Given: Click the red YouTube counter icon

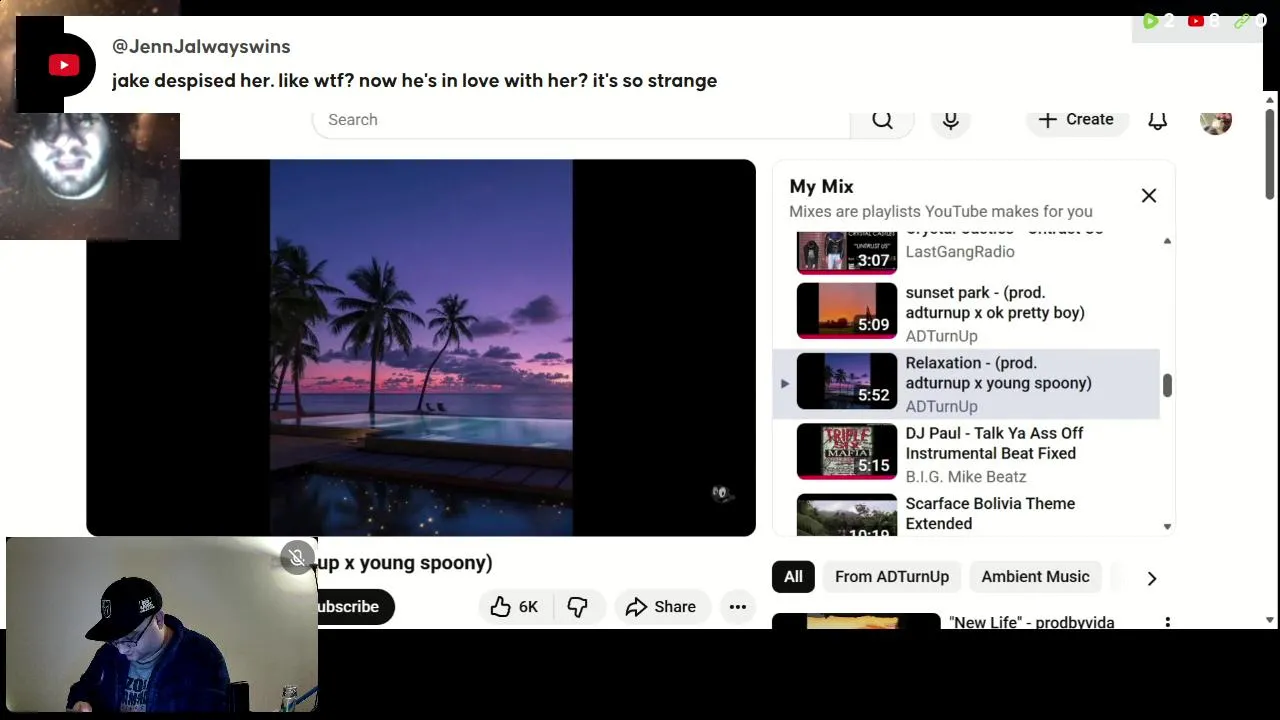Looking at the screenshot, I should tap(1195, 21).
